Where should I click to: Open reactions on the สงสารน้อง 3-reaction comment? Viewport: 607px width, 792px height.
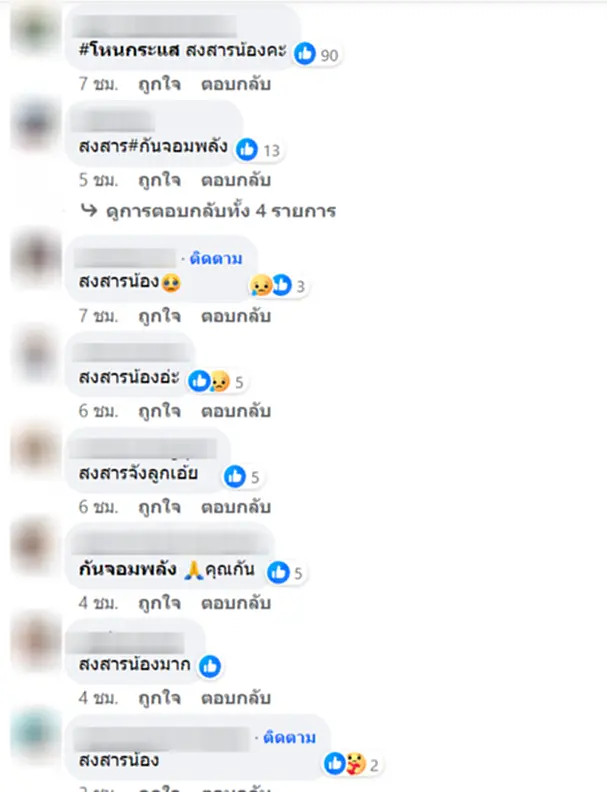point(278,285)
